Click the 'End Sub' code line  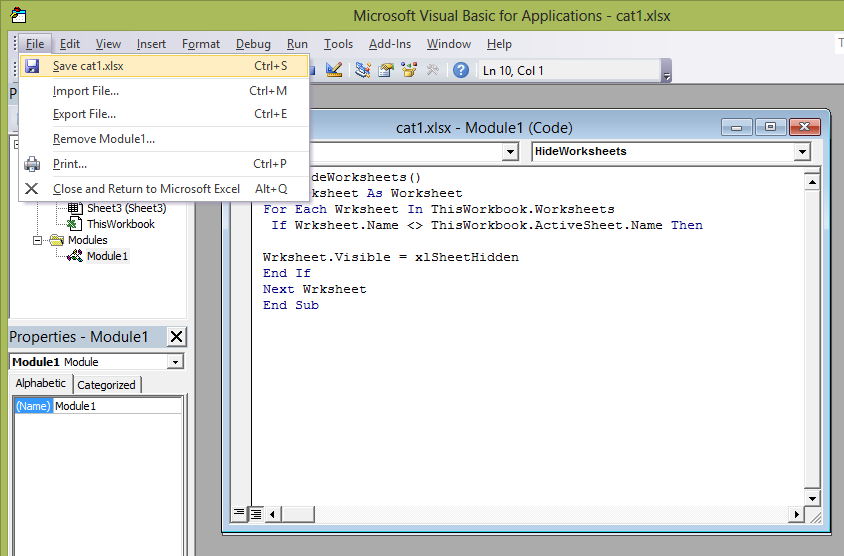tap(291, 305)
